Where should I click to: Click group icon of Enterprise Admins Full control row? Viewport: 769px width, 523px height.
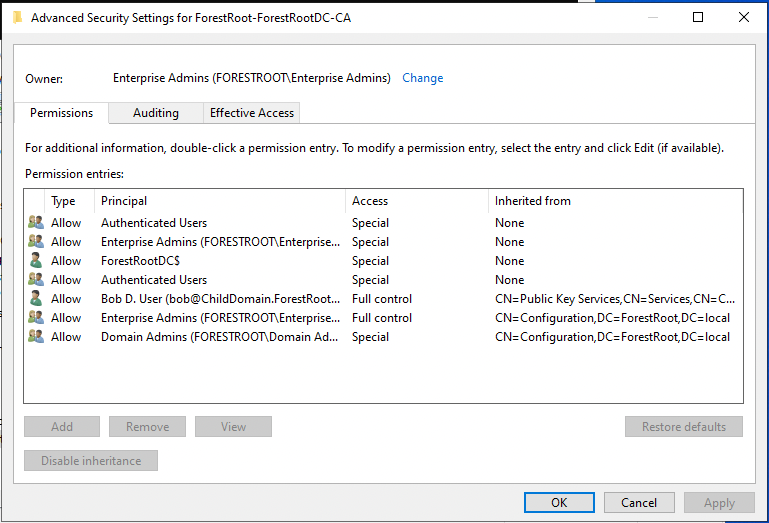point(36,318)
